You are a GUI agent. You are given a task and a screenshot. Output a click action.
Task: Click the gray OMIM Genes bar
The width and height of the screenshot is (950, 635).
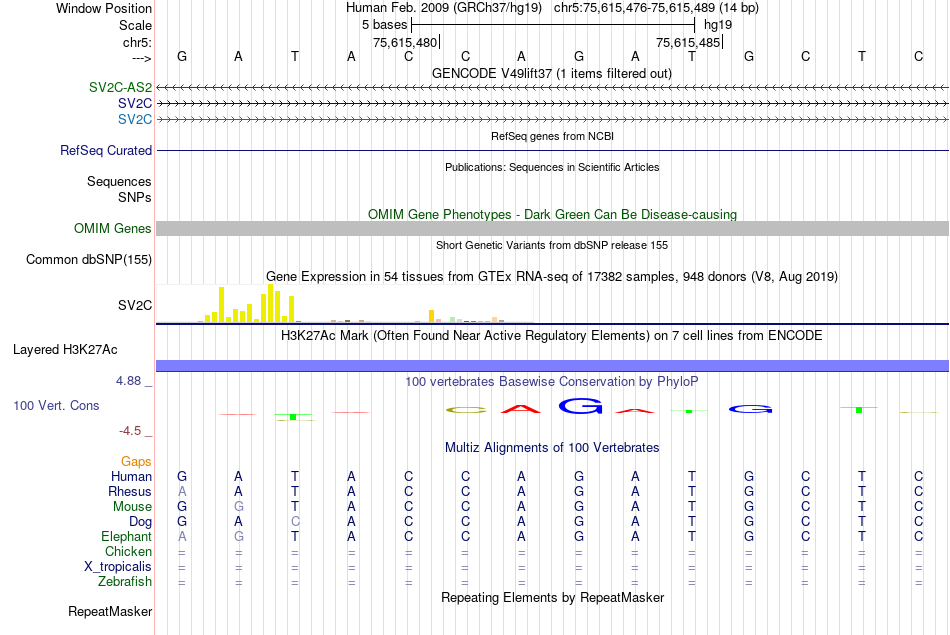click(552, 228)
